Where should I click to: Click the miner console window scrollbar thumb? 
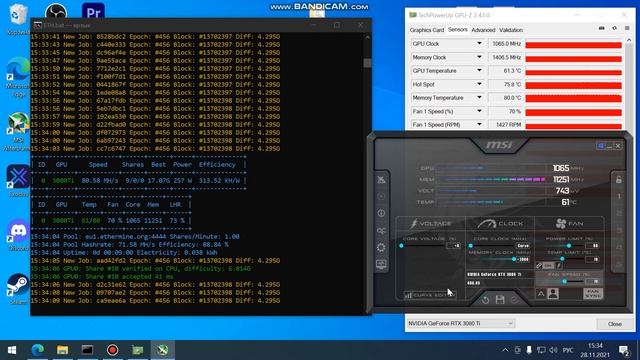[367, 63]
